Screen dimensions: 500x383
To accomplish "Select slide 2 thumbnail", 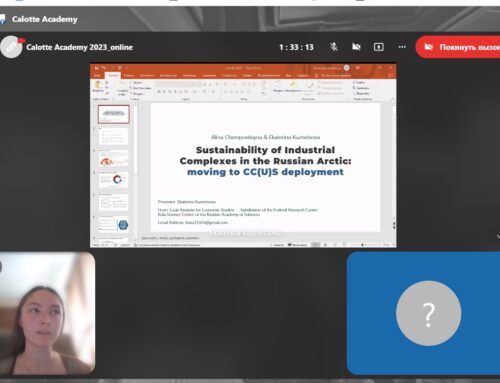I will click(113, 136).
